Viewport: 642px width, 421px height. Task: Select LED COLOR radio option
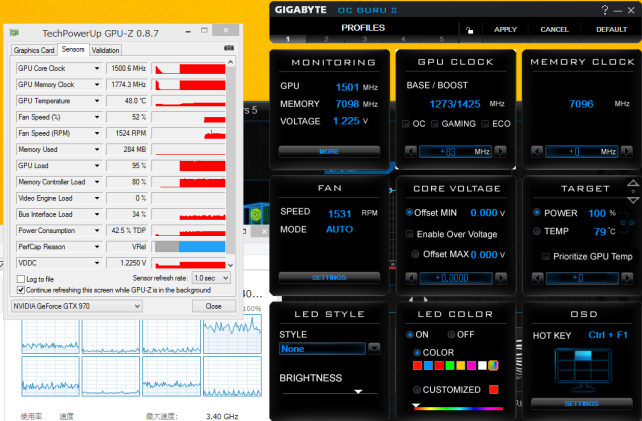(417, 352)
